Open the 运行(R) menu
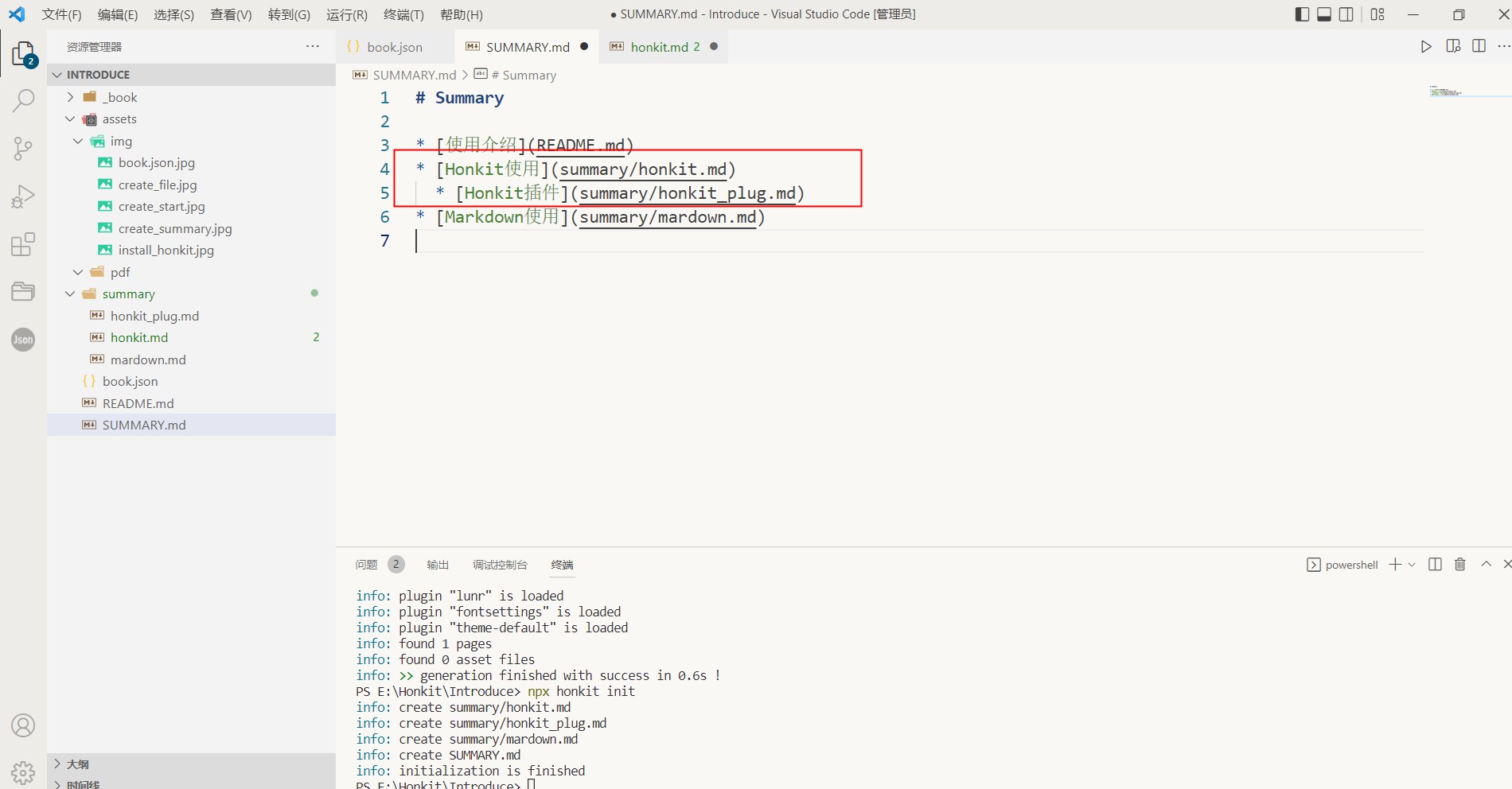The width and height of the screenshot is (1512, 789). tap(347, 14)
